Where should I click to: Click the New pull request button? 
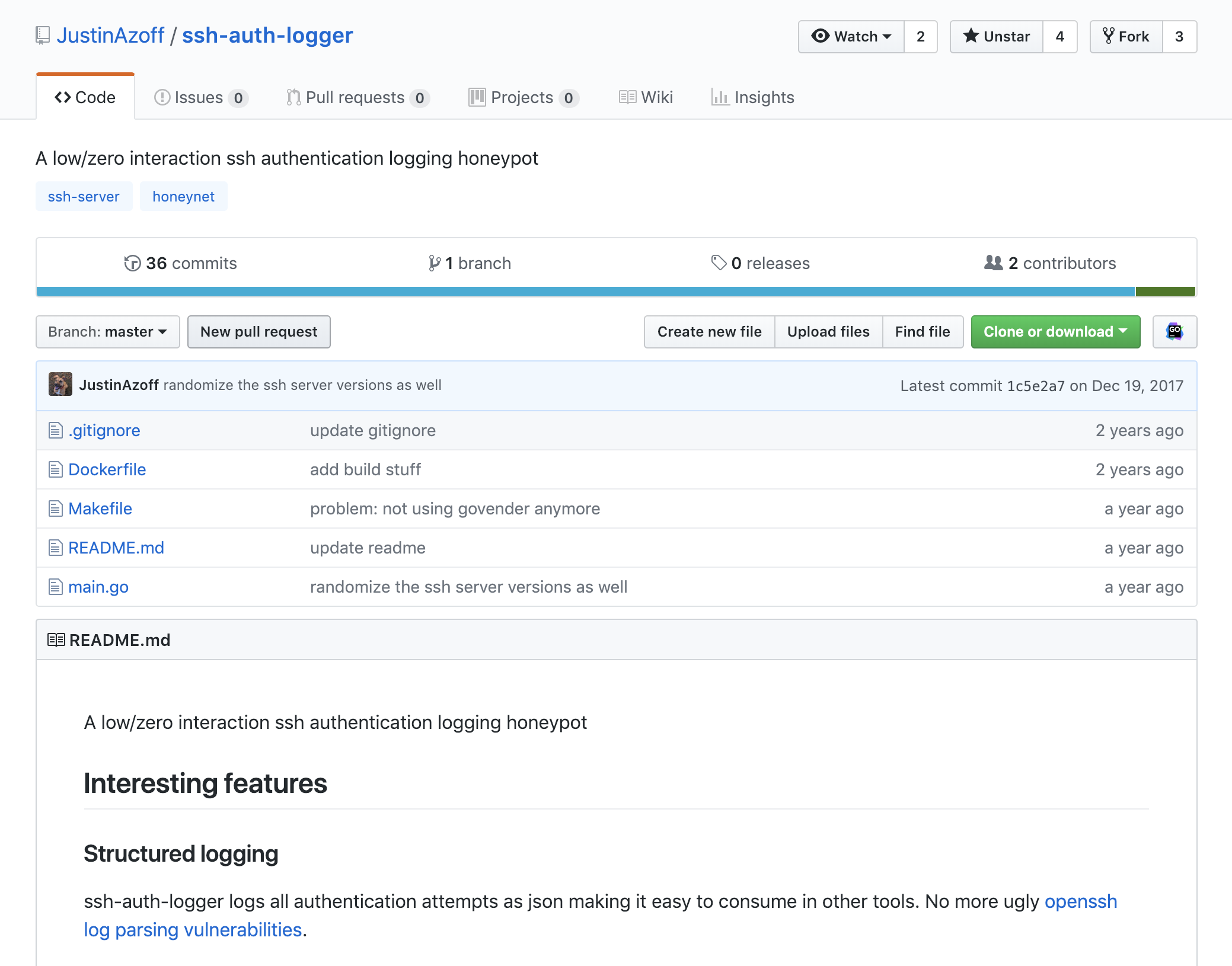tap(259, 332)
